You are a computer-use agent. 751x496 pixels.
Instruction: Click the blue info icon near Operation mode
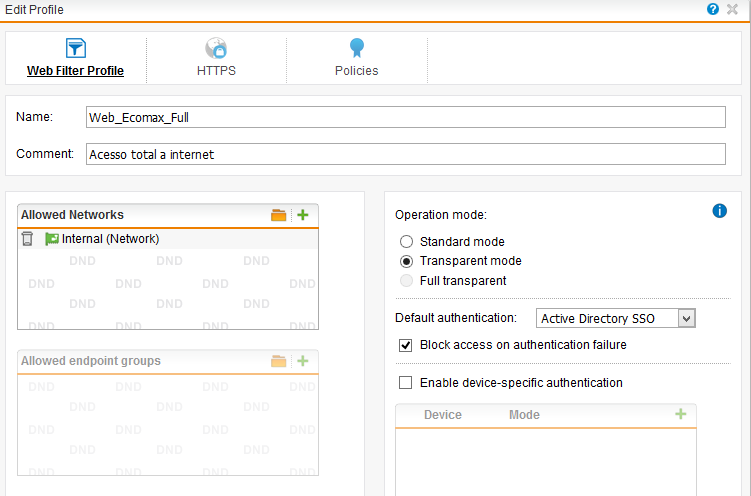[719, 210]
